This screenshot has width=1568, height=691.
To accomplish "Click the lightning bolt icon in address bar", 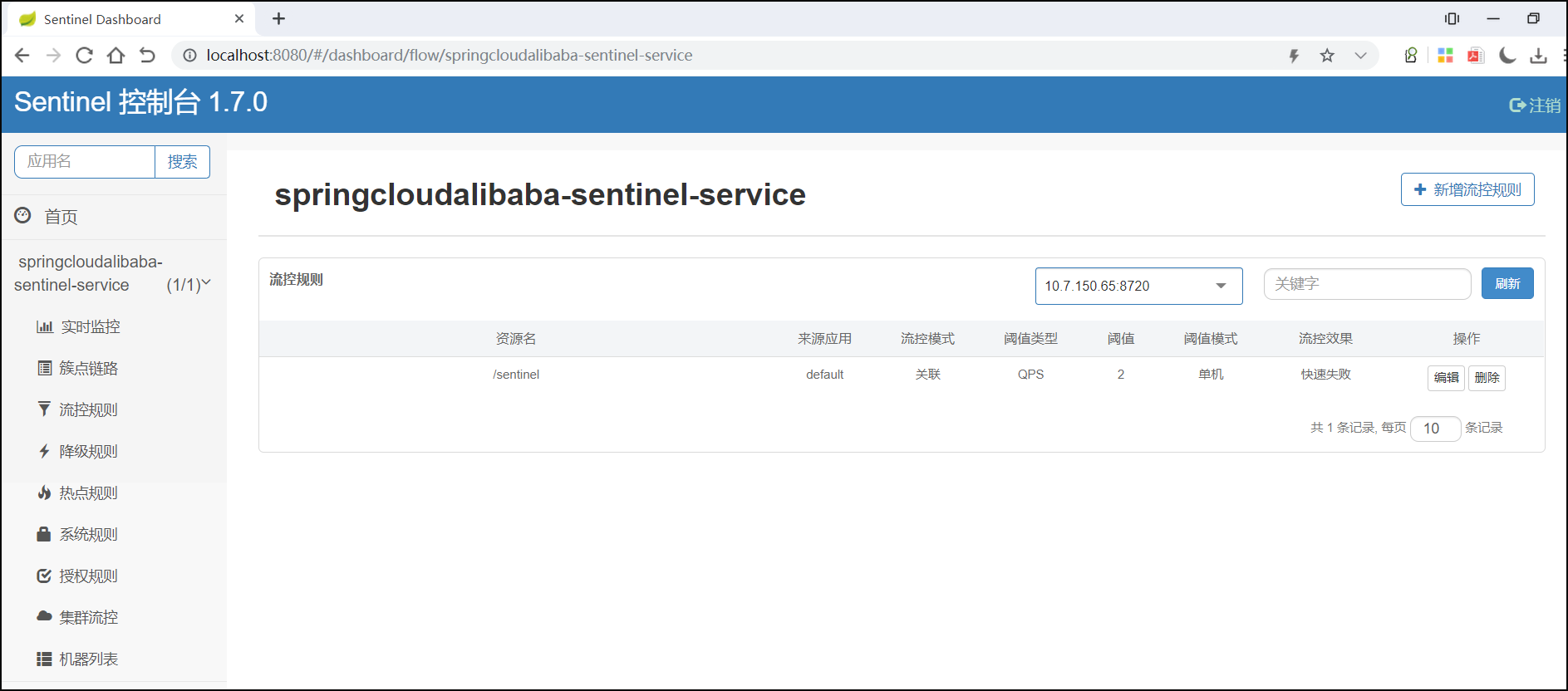I will coord(1294,56).
